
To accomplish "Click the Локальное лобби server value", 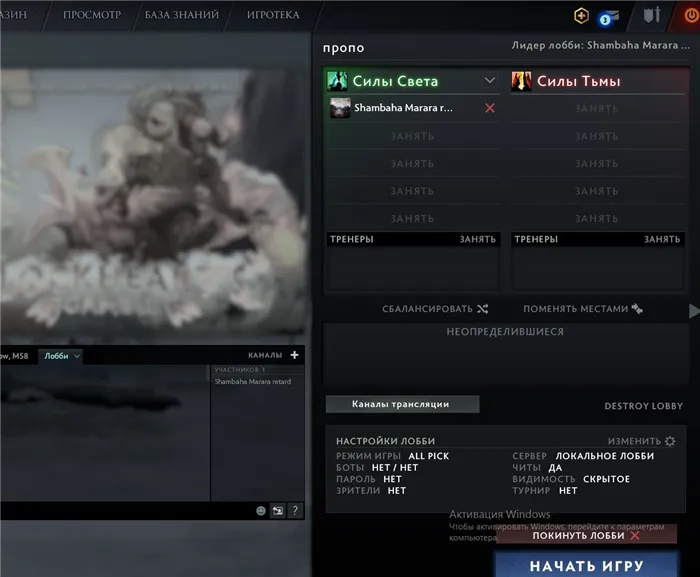I will pyautogui.click(x=604, y=456).
